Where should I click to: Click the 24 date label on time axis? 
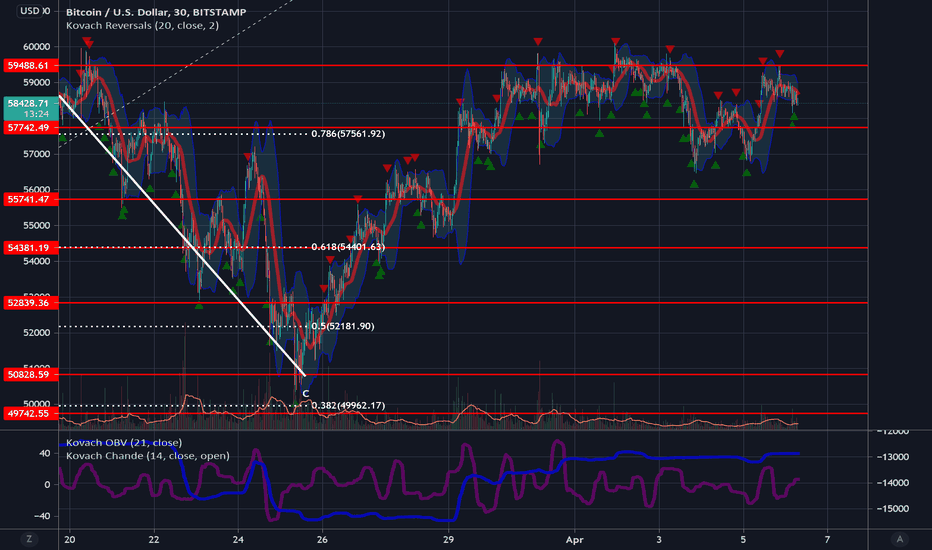click(x=238, y=540)
